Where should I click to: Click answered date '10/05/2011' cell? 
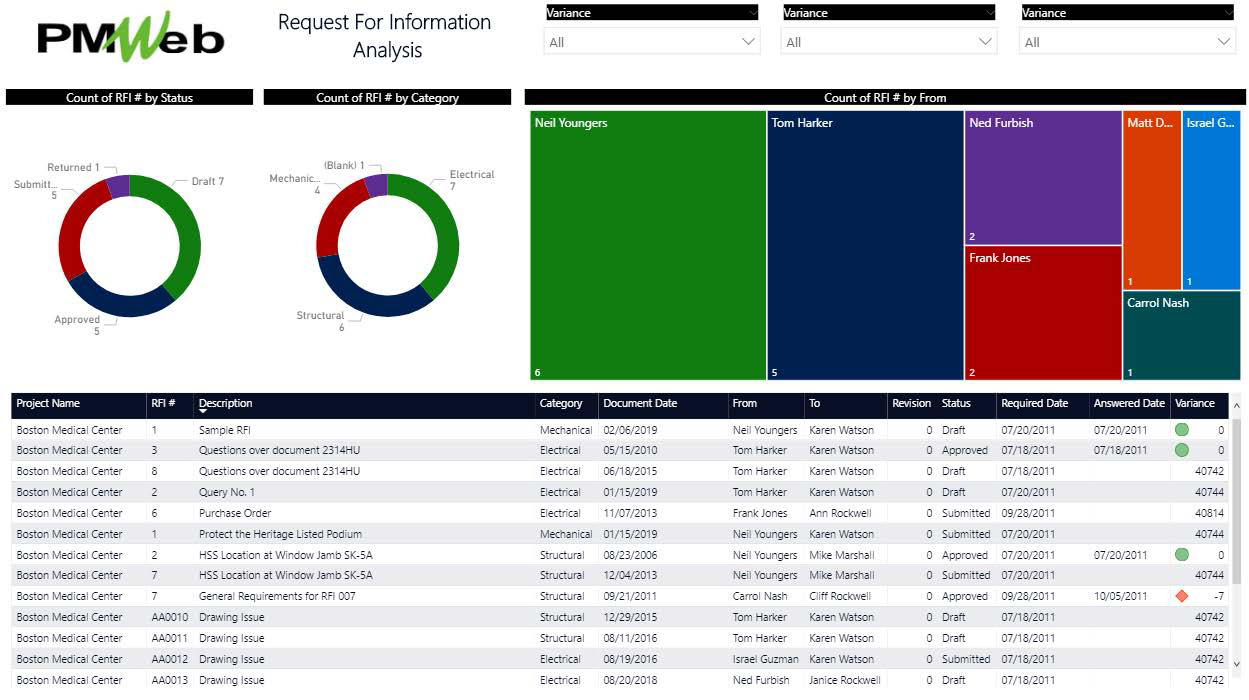[1121, 596]
